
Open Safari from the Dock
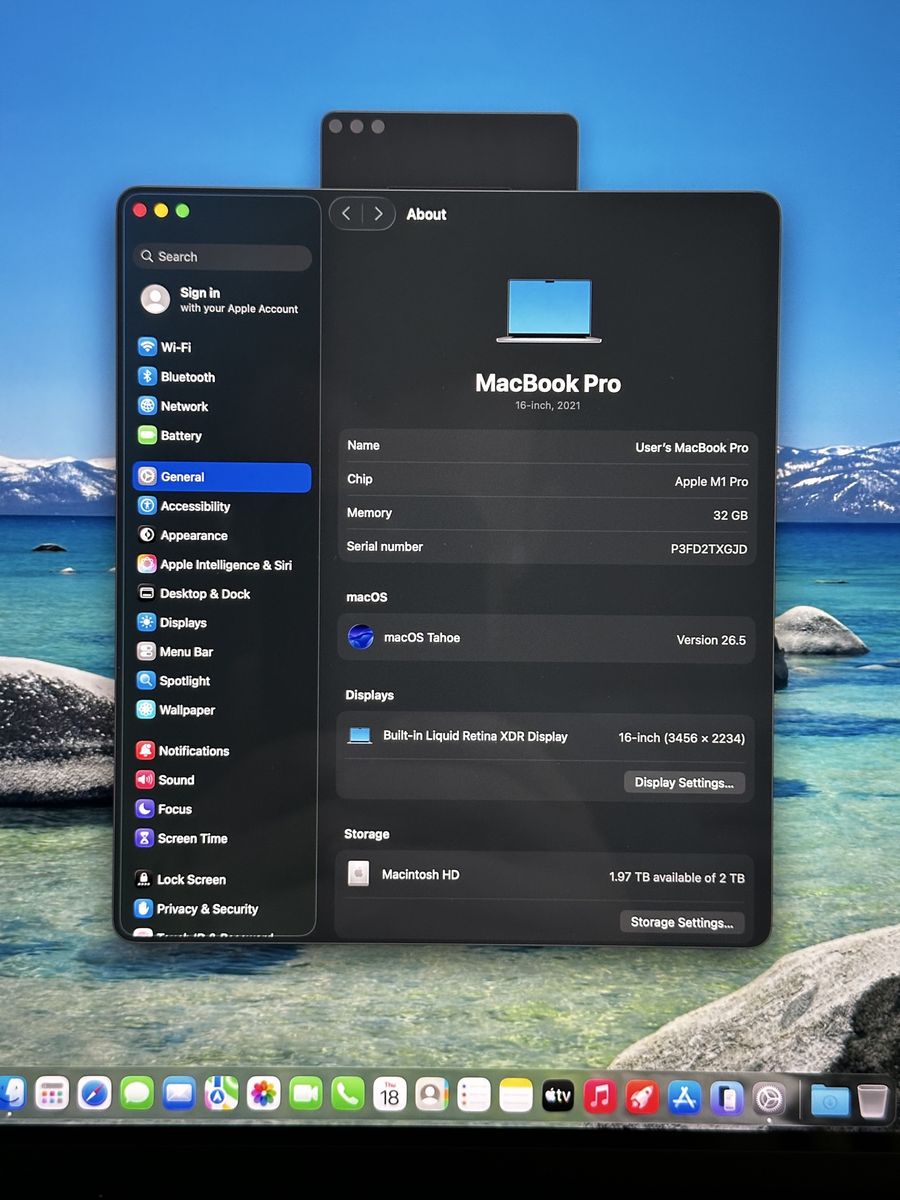pyautogui.click(x=94, y=1094)
